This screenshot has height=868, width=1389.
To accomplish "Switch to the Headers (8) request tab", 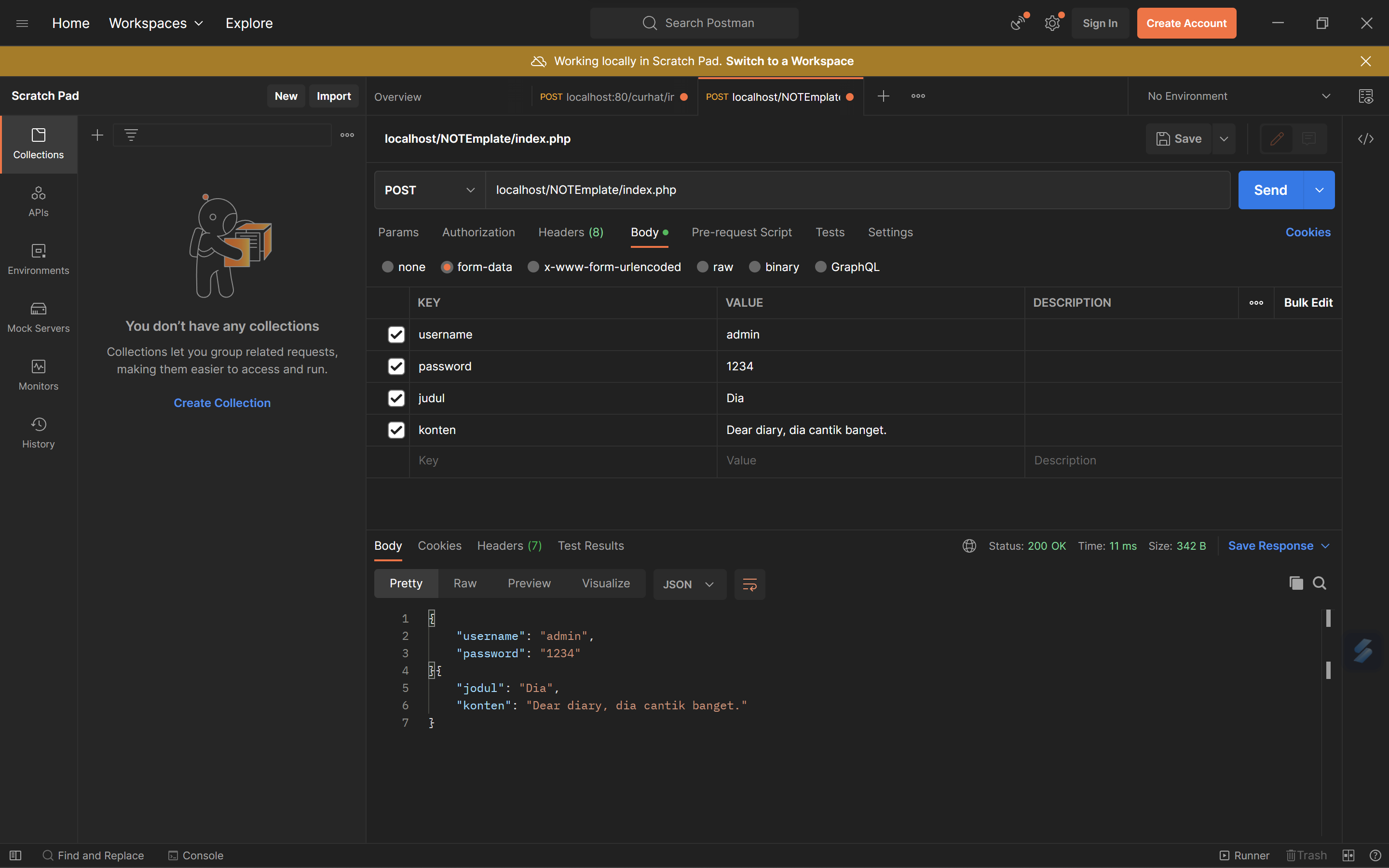I will coord(571,232).
